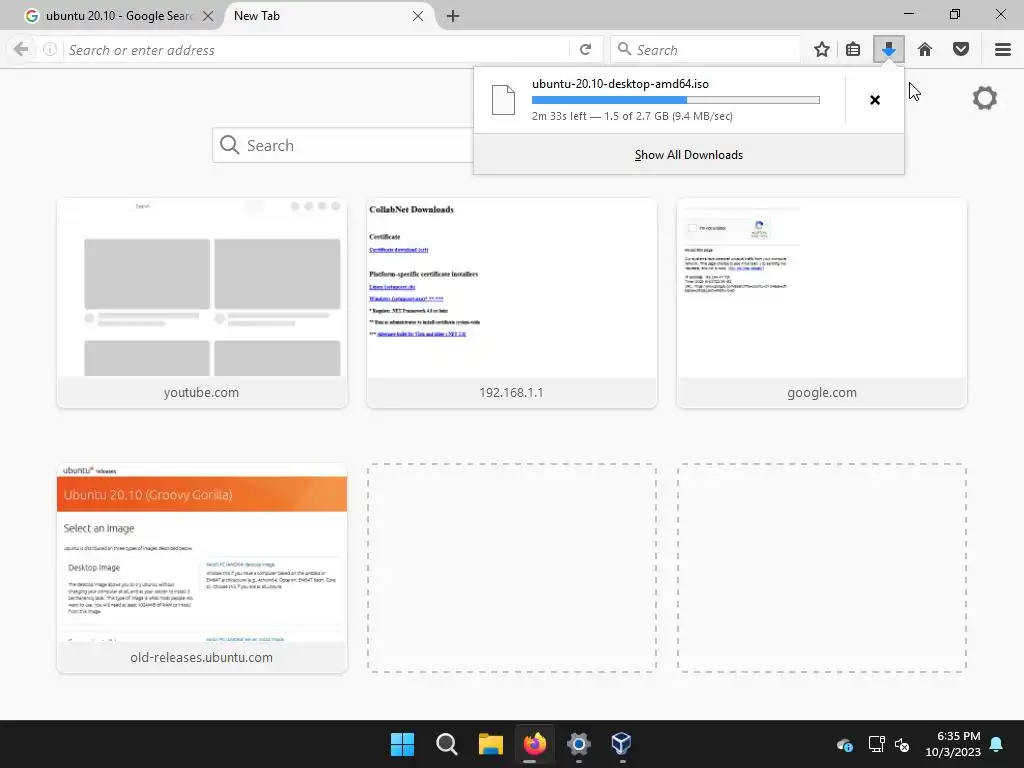Click Firefox icon in taskbar
Viewport: 1024px width, 768px height.
tap(534, 744)
